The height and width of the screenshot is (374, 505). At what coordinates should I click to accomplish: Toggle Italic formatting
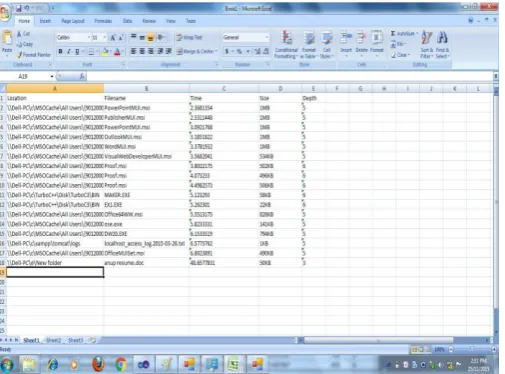[69, 52]
